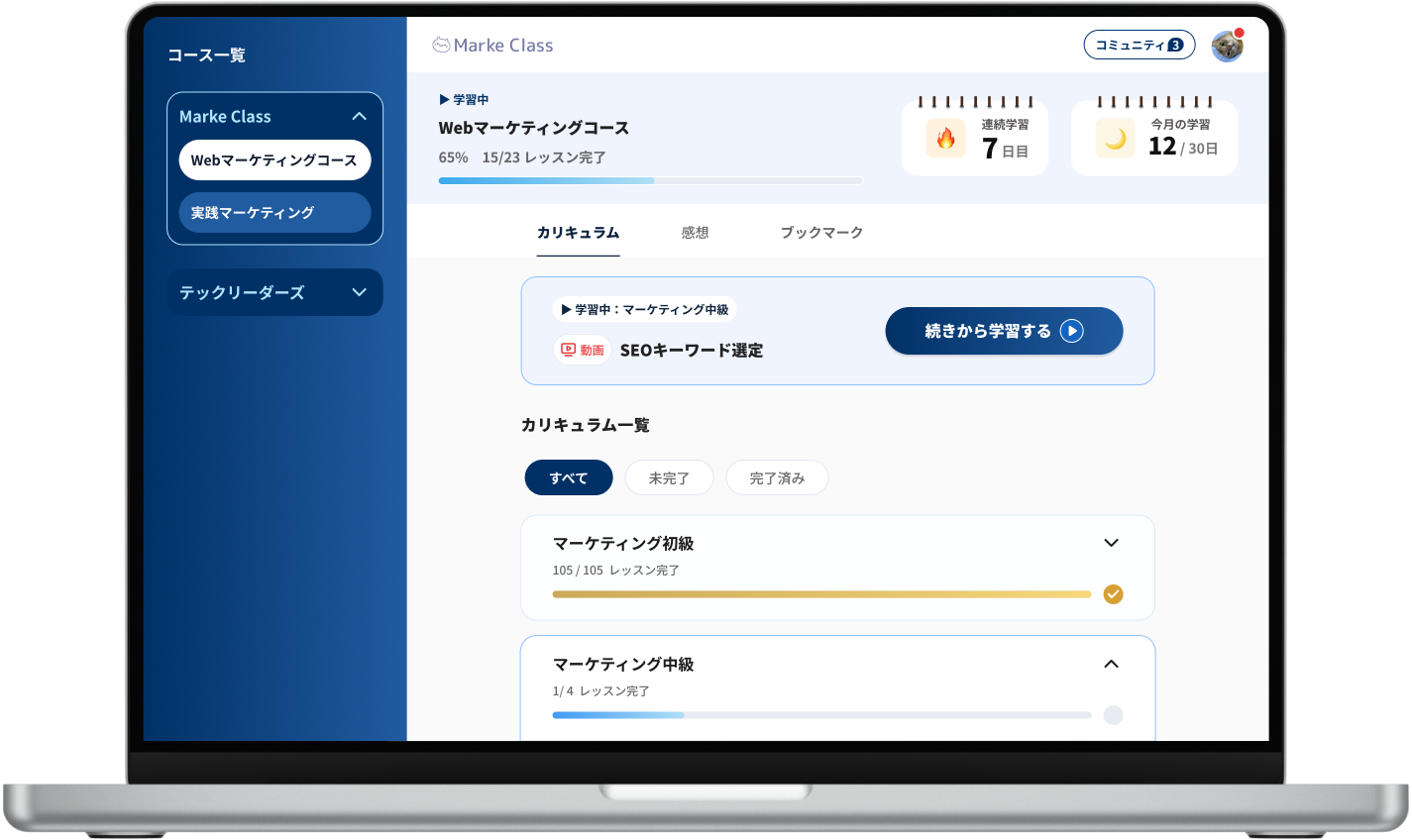The image size is (1412, 840).
Task: Click the コース一覧 sidebar heading
Action: tap(206, 55)
